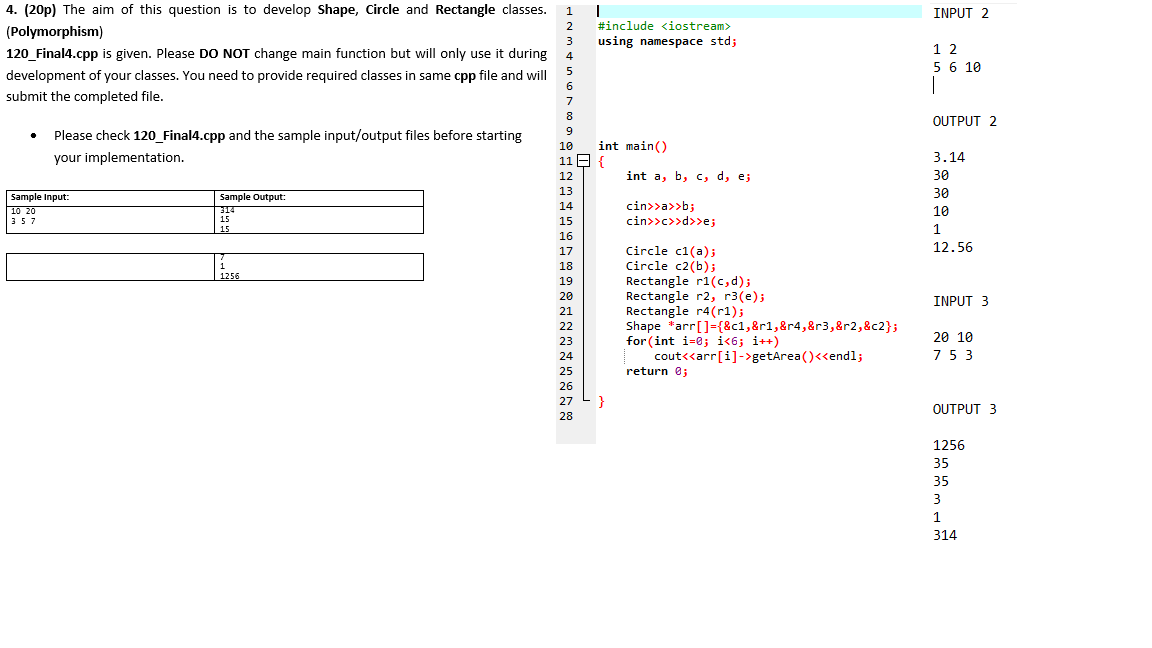Screen dimensions: 1152x648
Task: Click the cursor position after 5 6 10
Action: point(932,84)
